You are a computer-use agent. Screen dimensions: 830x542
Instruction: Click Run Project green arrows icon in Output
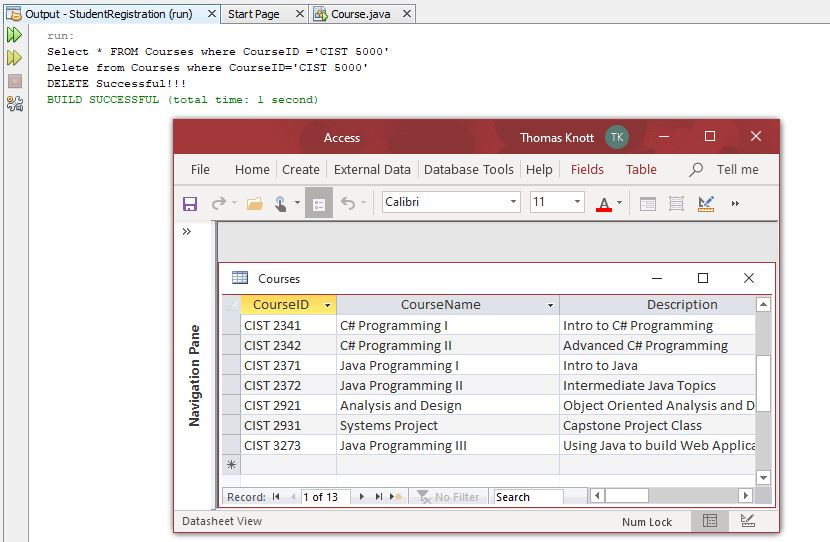click(x=14, y=35)
